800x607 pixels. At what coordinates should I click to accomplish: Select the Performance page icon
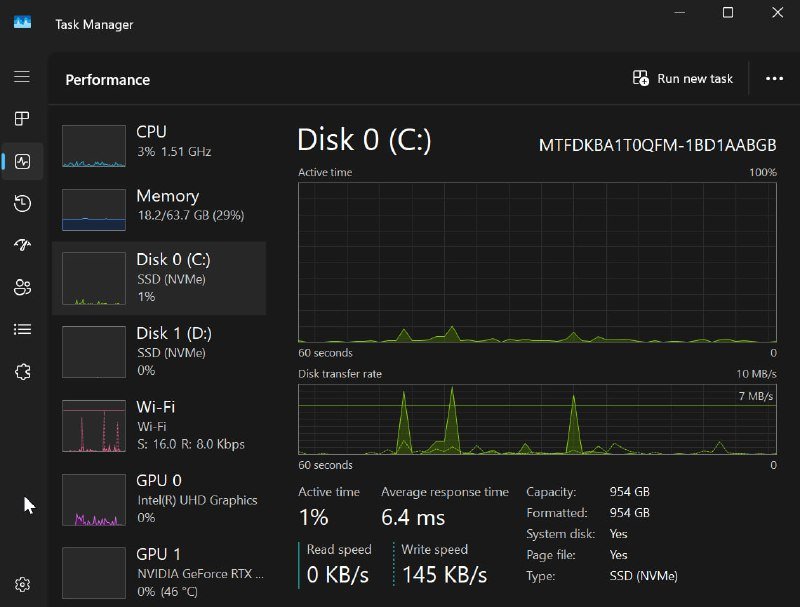click(x=23, y=160)
